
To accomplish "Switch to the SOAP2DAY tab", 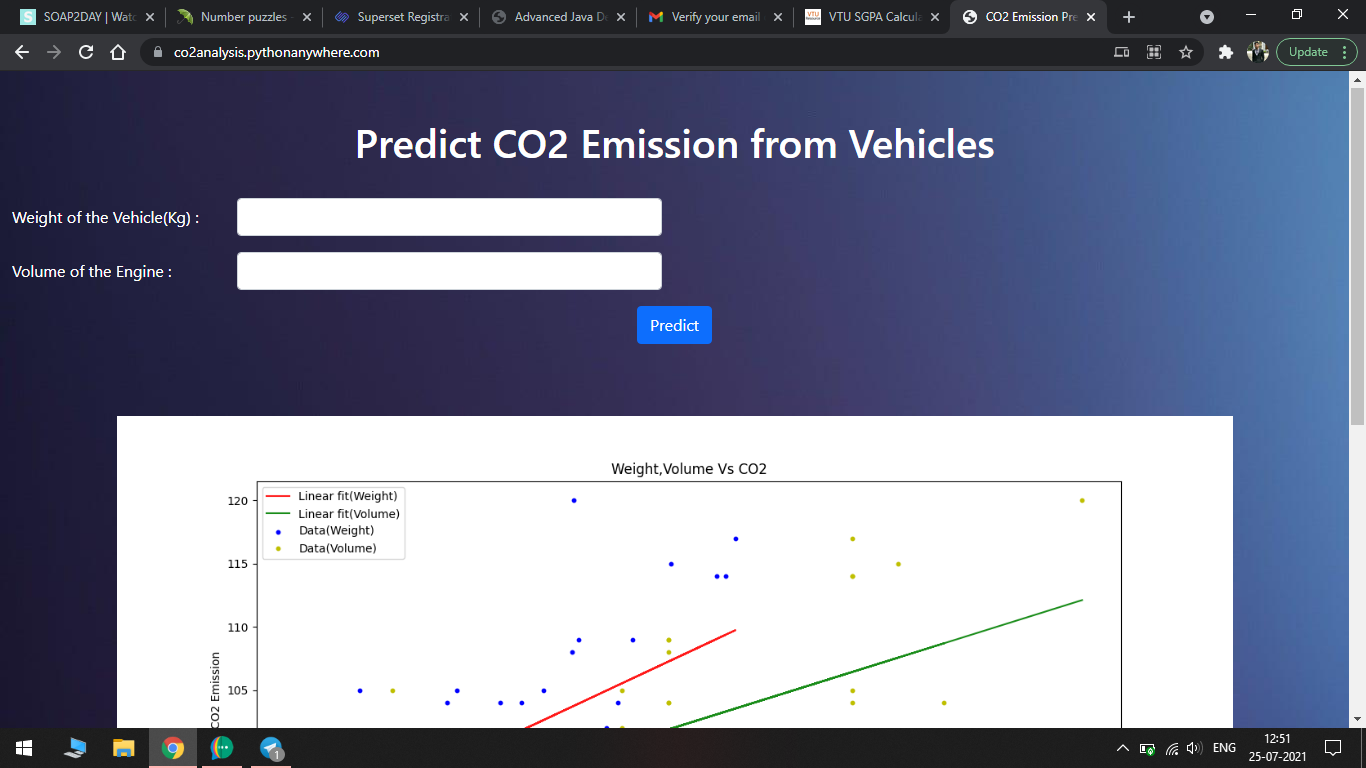I will pyautogui.click(x=89, y=17).
